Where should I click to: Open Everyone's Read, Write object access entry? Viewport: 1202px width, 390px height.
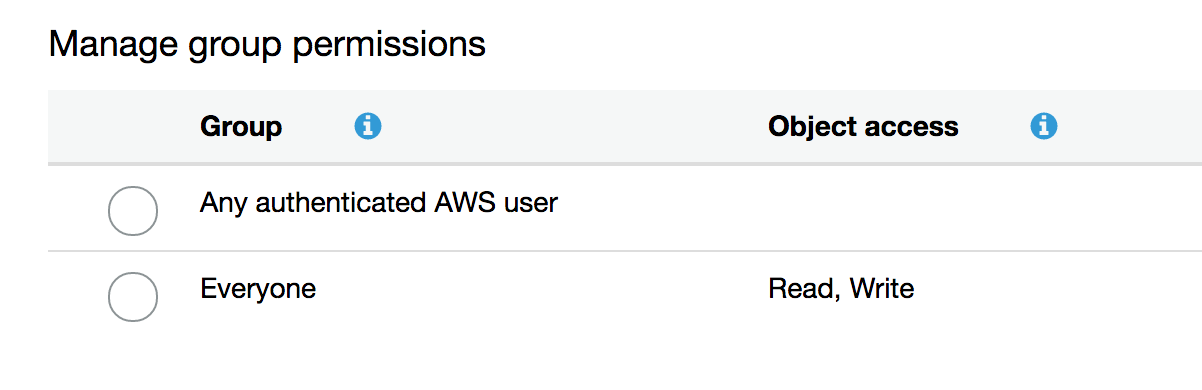pyautogui.click(x=841, y=290)
